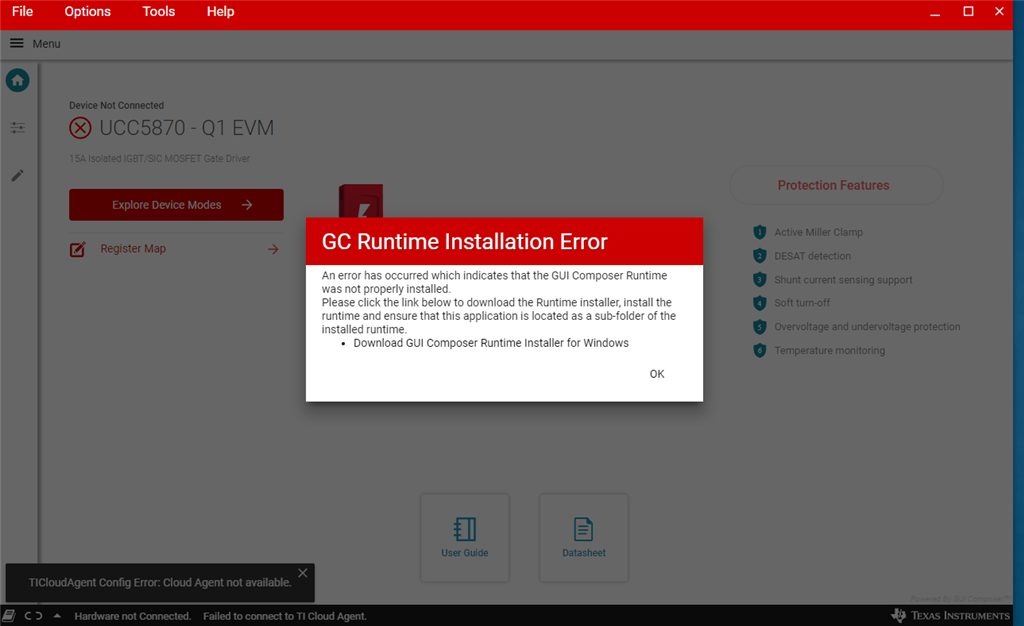The image size is (1024, 626).
Task: Click 15A Isolated IGBT/SiC MOSFET Gate Driver subtitle
Action: [159, 159]
